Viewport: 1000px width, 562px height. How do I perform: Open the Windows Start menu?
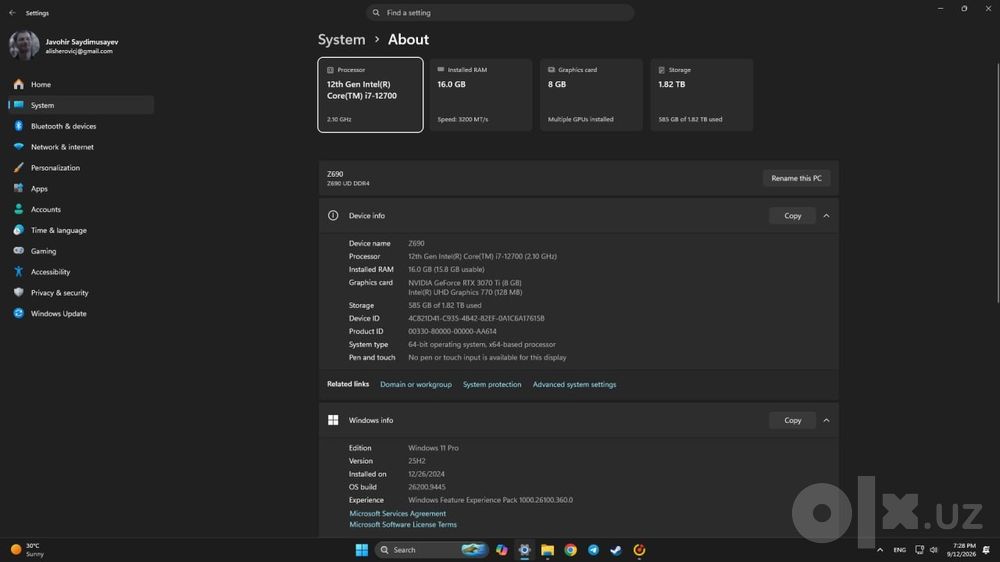click(362, 550)
